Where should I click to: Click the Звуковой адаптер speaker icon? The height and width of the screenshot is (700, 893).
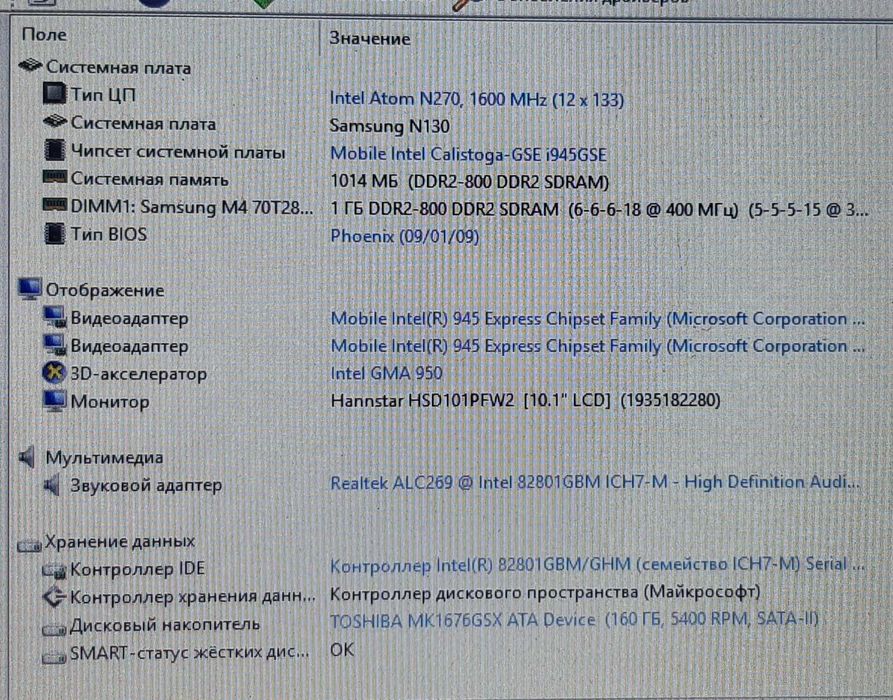coord(52,486)
